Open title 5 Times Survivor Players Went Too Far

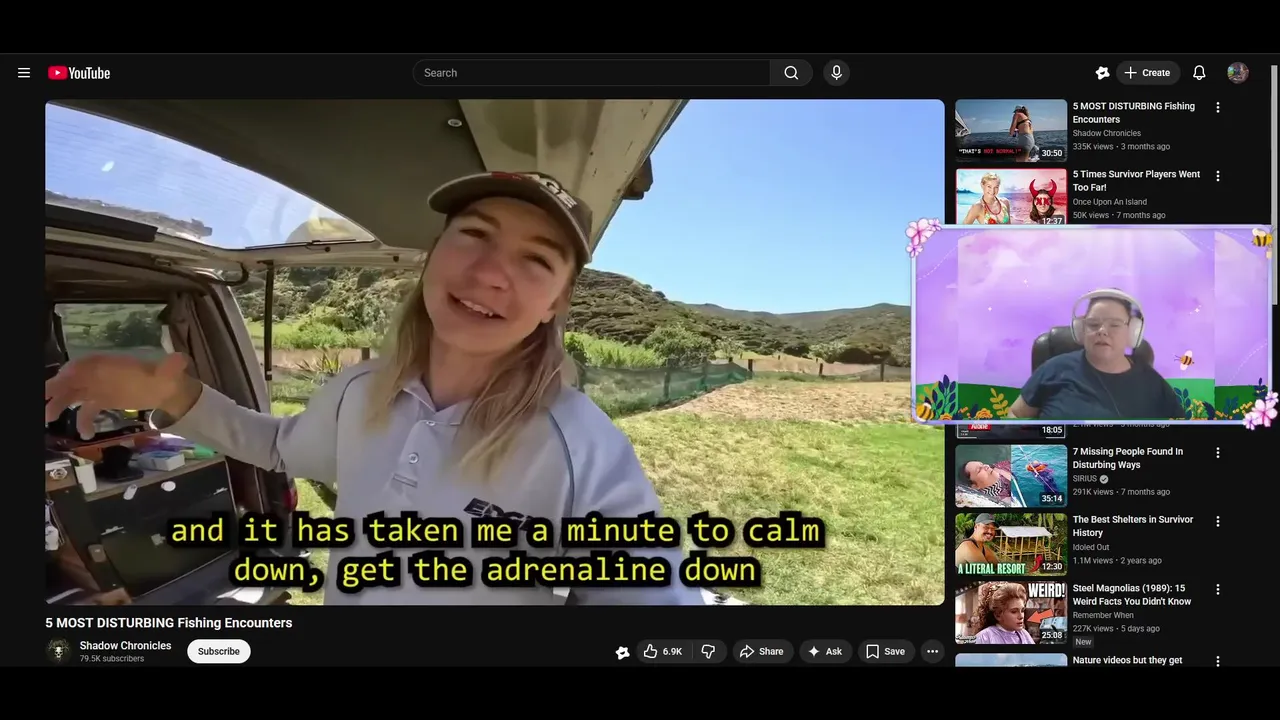[1136, 181]
